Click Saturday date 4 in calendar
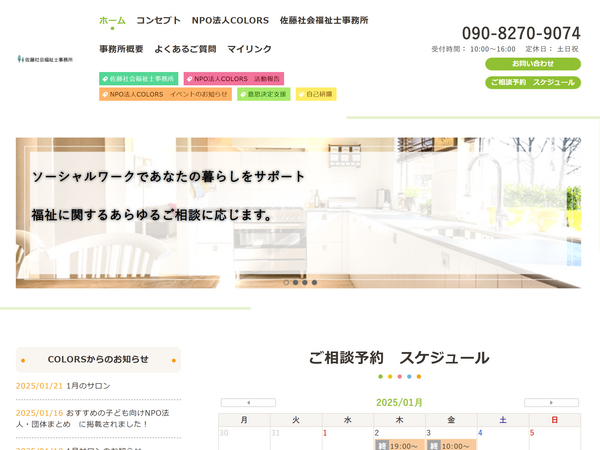Screen dimensions: 600x450 [480, 433]
